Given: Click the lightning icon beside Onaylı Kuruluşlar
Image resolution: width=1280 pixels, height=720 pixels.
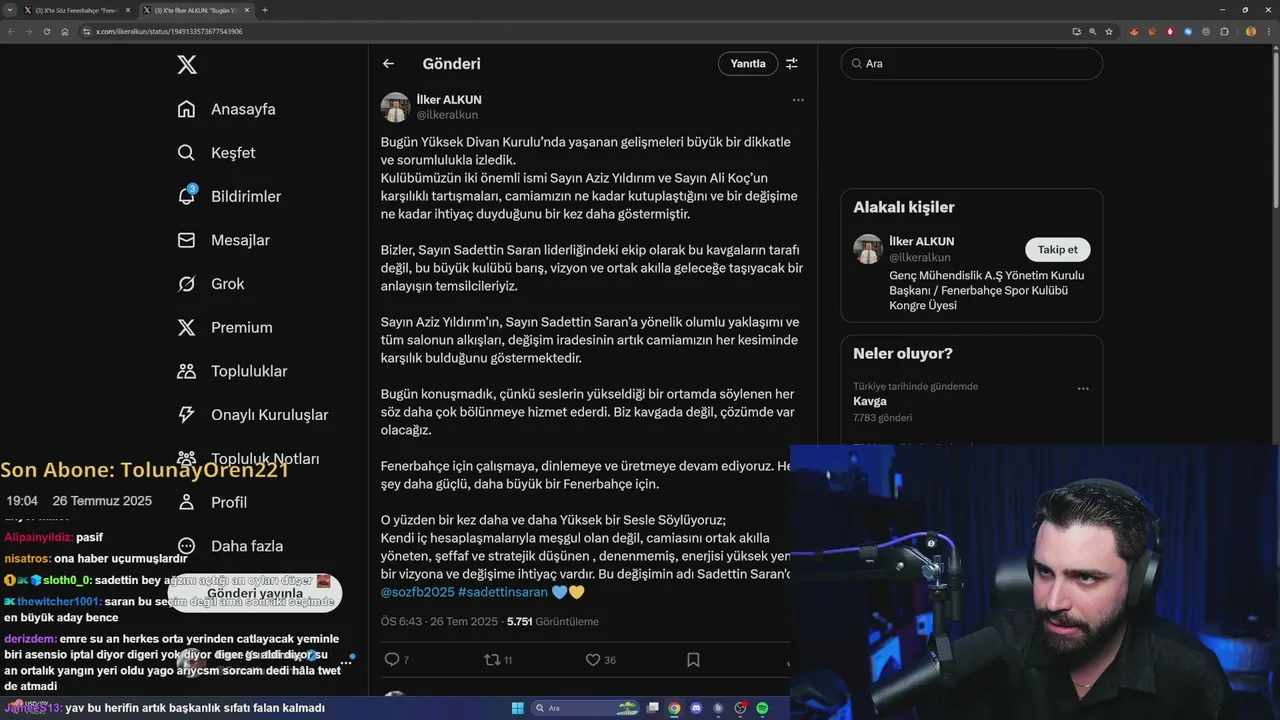Looking at the screenshot, I should tap(186, 415).
